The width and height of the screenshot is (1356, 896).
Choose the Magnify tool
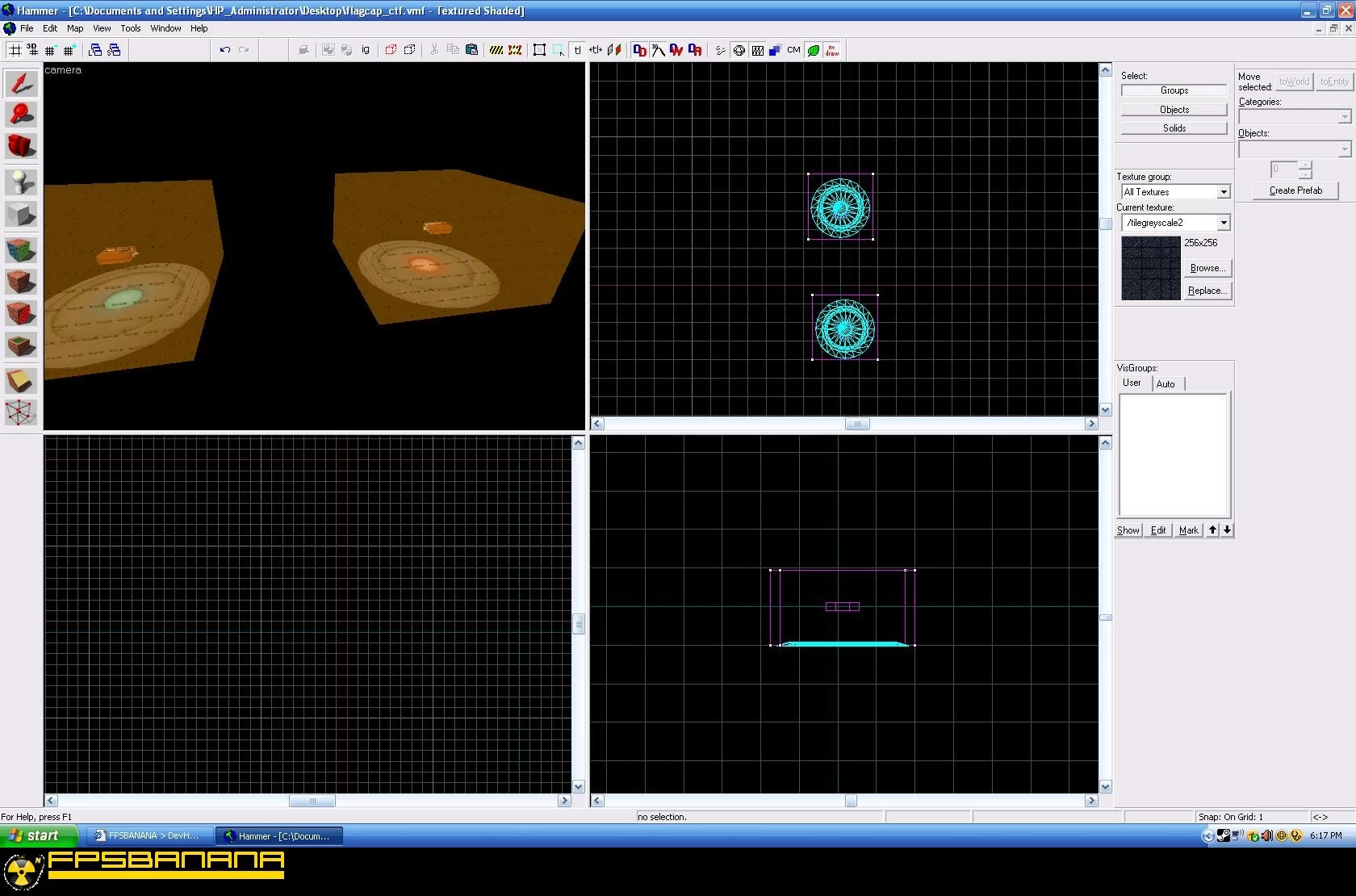(21, 115)
